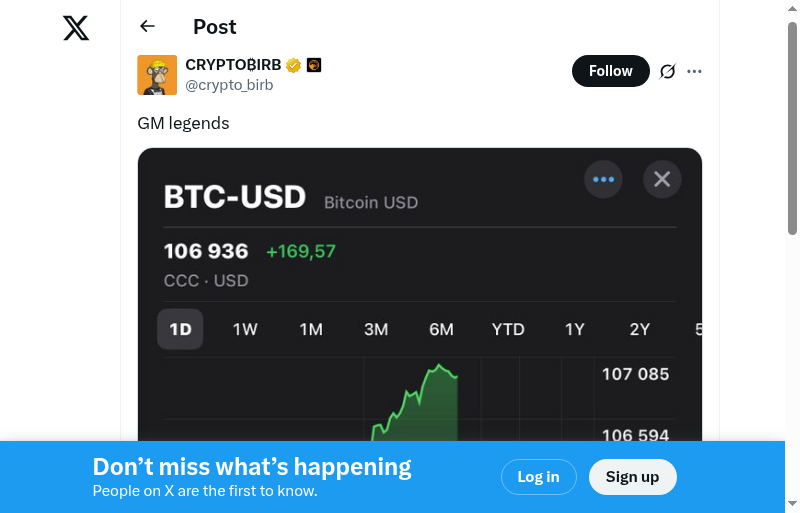Click the blue three-dot chart button
Image resolution: width=800 pixels, height=513 pixels.
click(x=603, y=180)
